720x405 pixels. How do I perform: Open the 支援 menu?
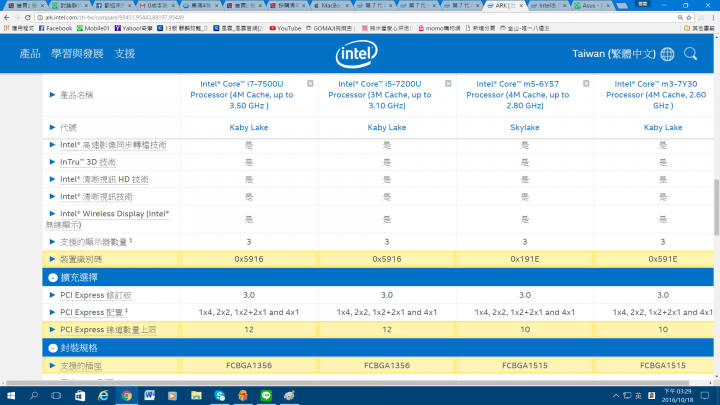[124, 54]
